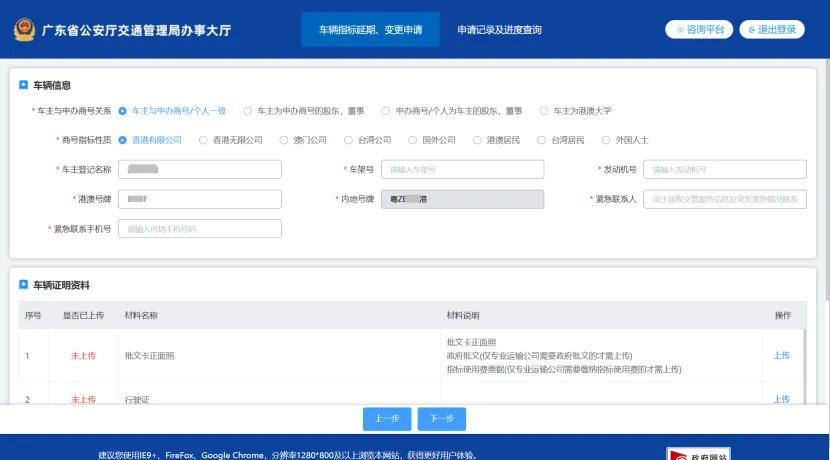Click 未上传 status in 行驶证 row
This screenshot has height=460, width=830.
pyautogui.click(x=83, y=400)
